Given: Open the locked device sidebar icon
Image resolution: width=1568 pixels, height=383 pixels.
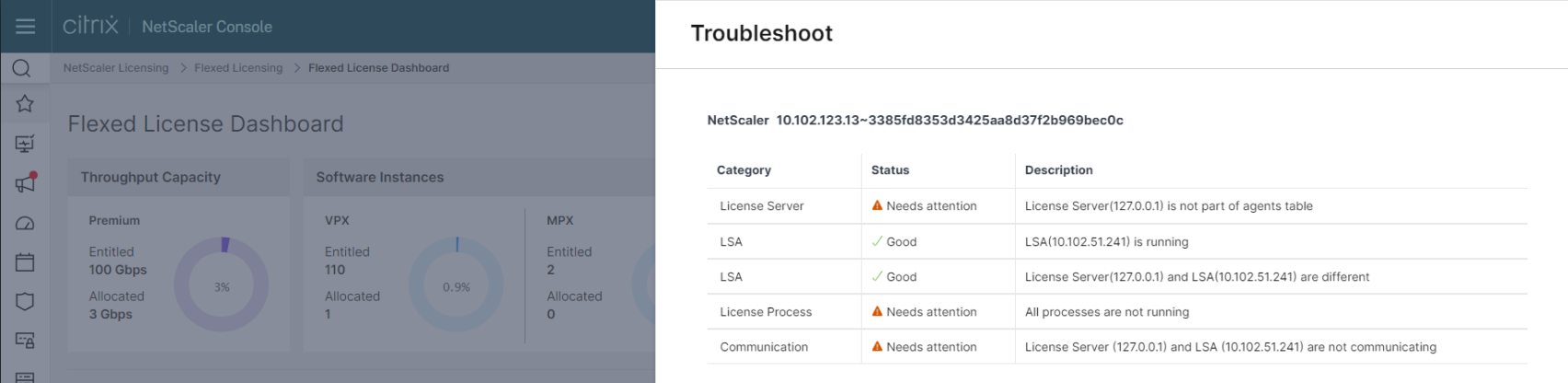Looking at the screenshot, I should tap(25, 341).
